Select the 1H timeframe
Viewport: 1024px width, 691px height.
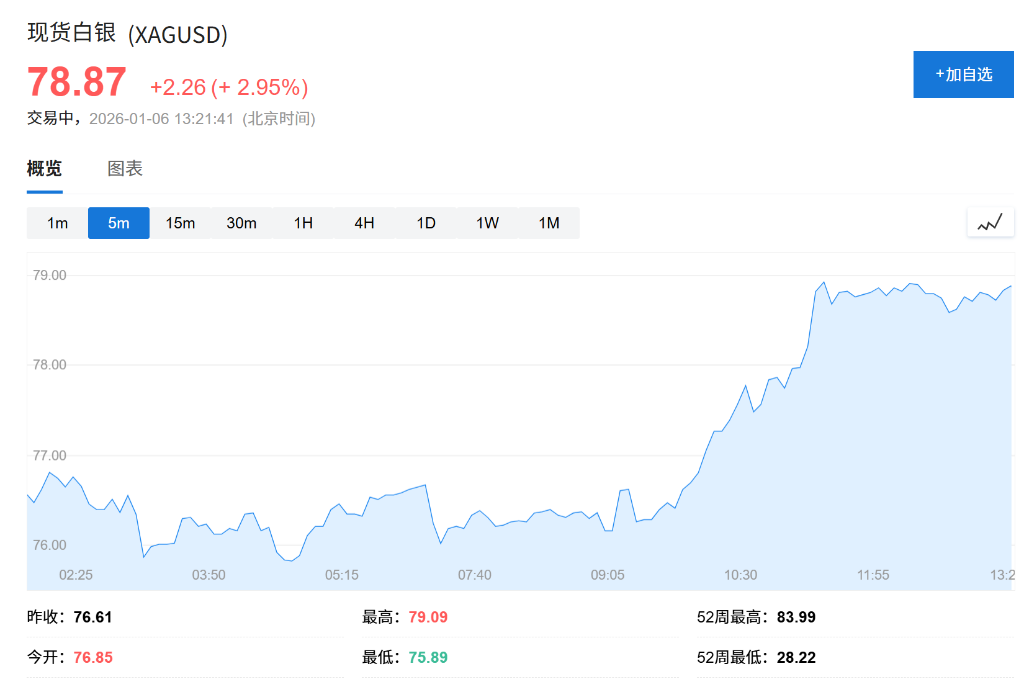coord(303,223)
